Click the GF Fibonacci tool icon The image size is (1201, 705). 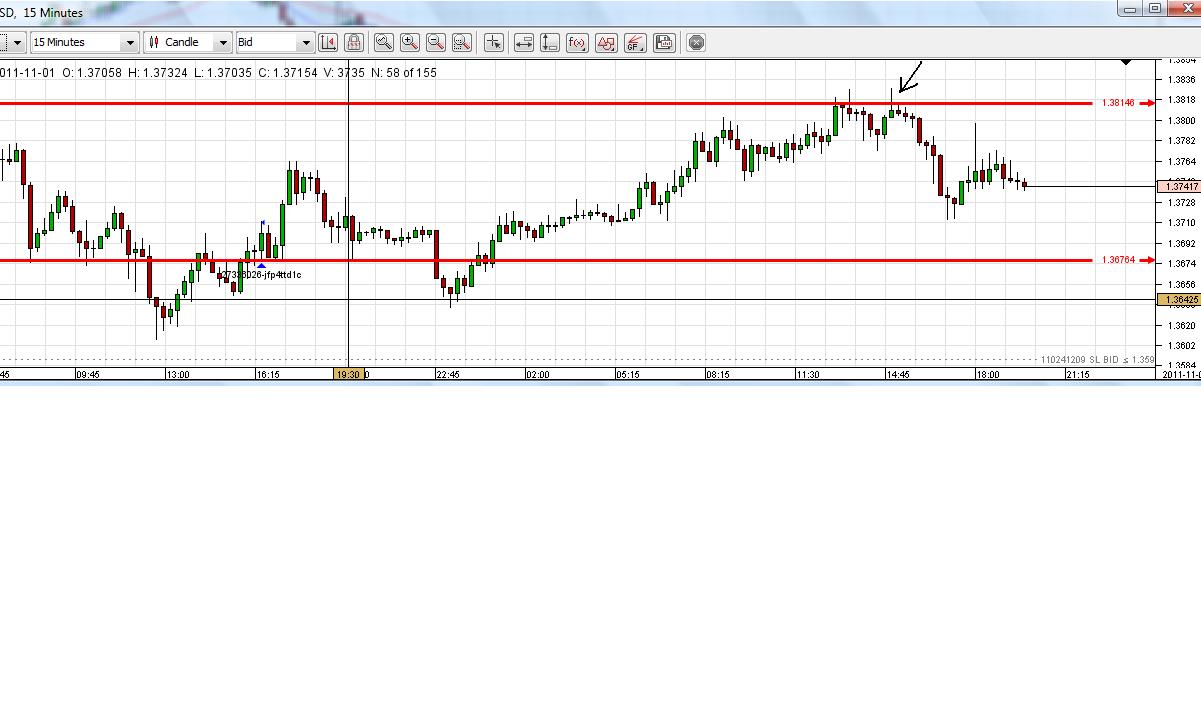pos(634,42)
